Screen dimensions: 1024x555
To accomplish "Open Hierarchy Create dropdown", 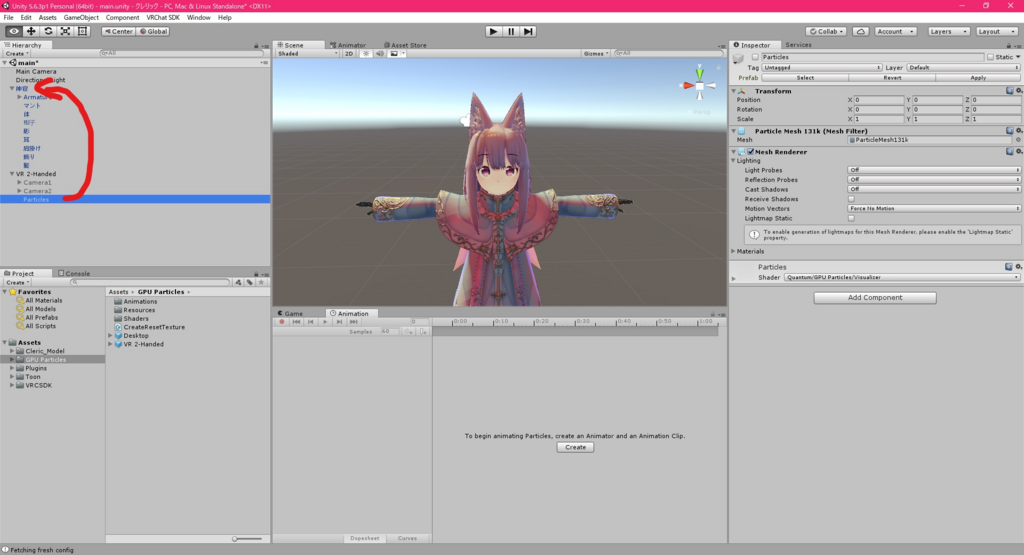I will 17,54.
